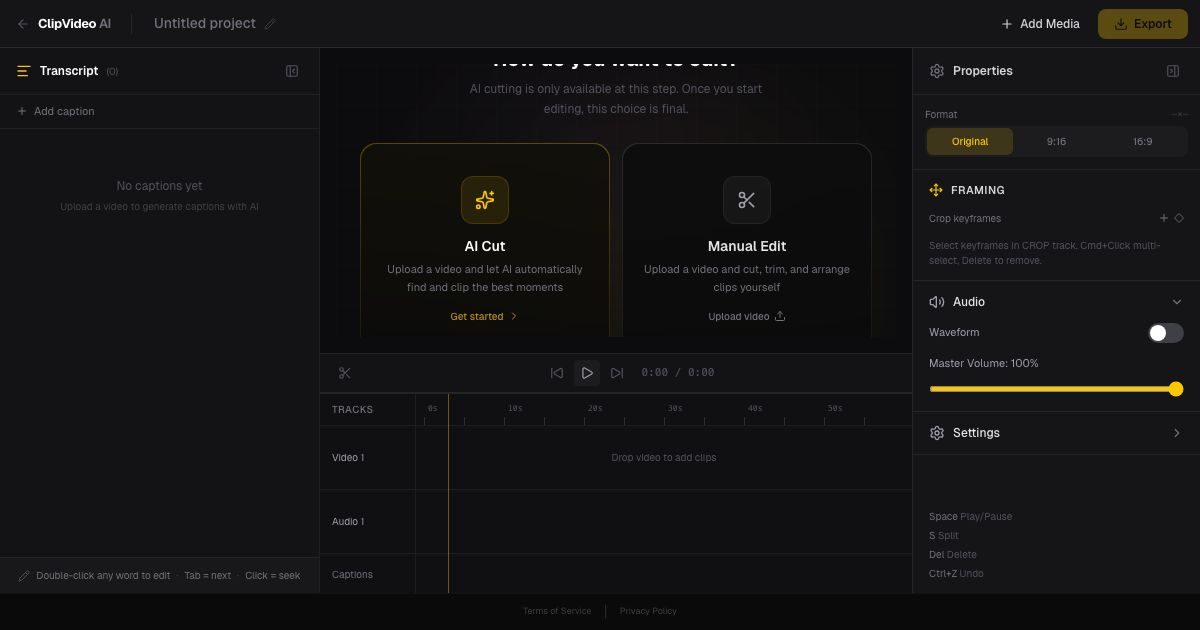Add a caption
Viewport: 1200px width, 630px height.
tap(56, 111)
